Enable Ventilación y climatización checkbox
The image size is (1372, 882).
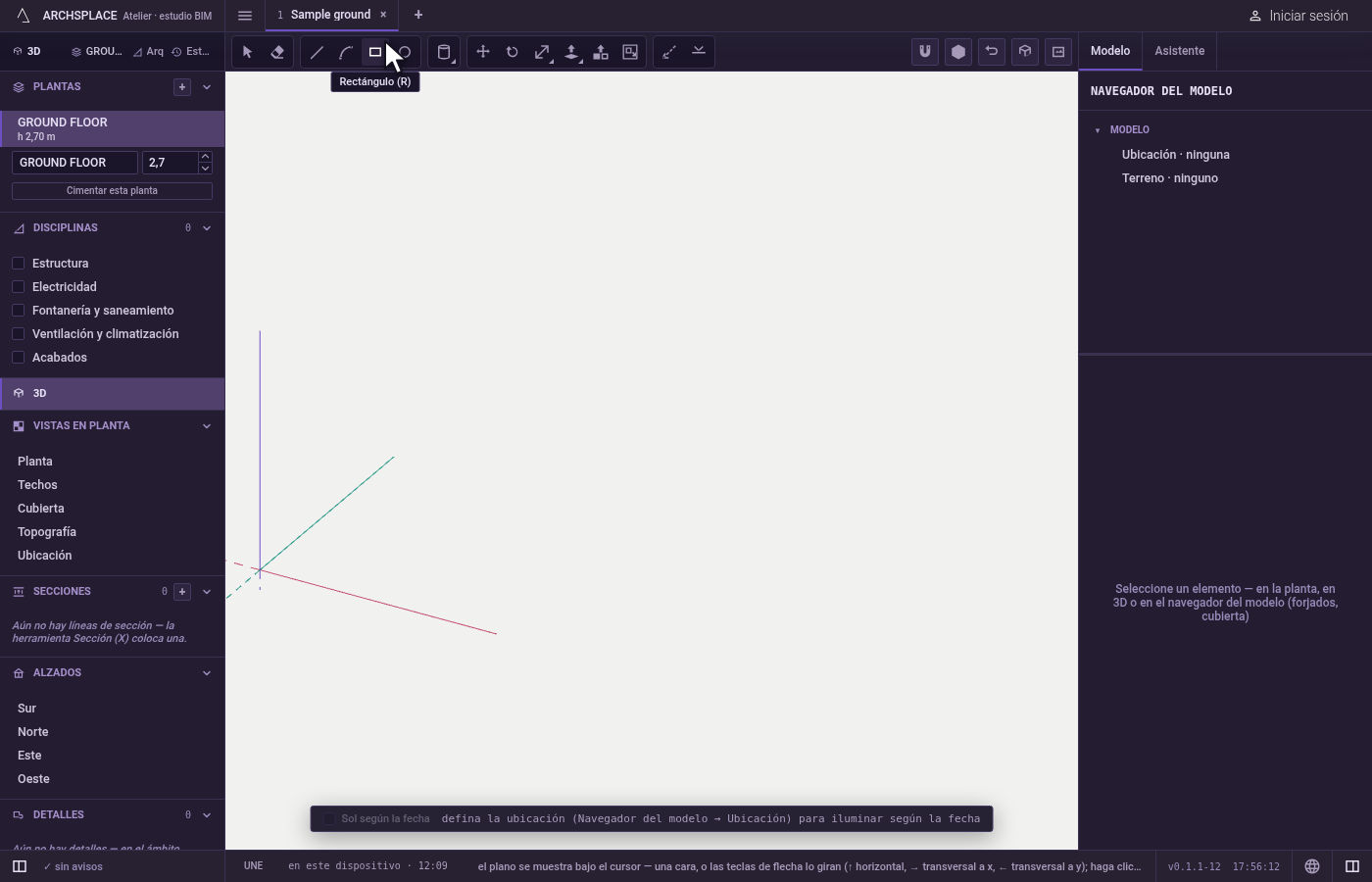click(x=18, y=334)
